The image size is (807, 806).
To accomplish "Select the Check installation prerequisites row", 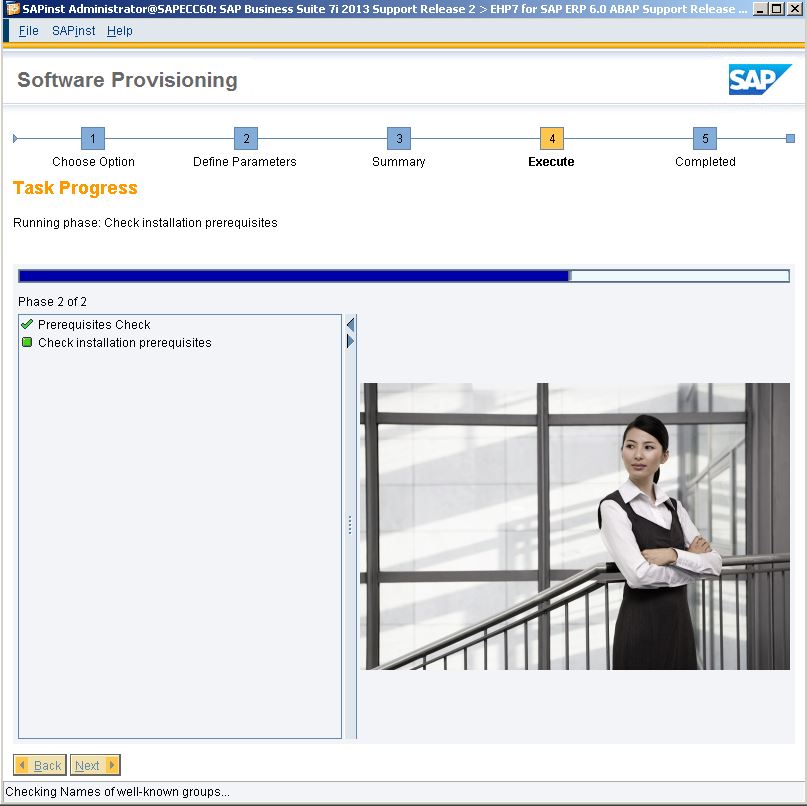I will tap(180, 343).
